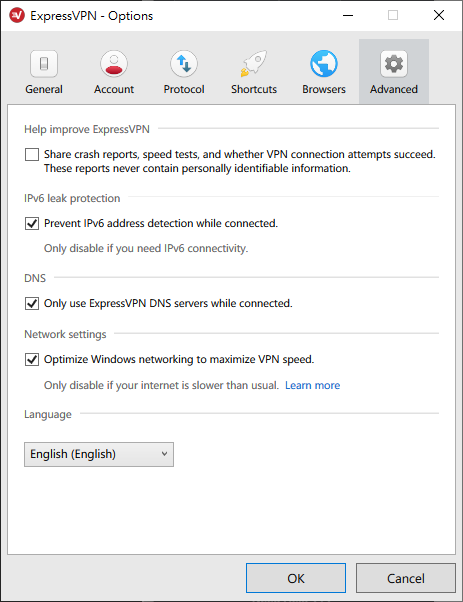Click the 'Help improve ExpressVPN' heading
The image size is (463, 602).
(x=87, y=129)
